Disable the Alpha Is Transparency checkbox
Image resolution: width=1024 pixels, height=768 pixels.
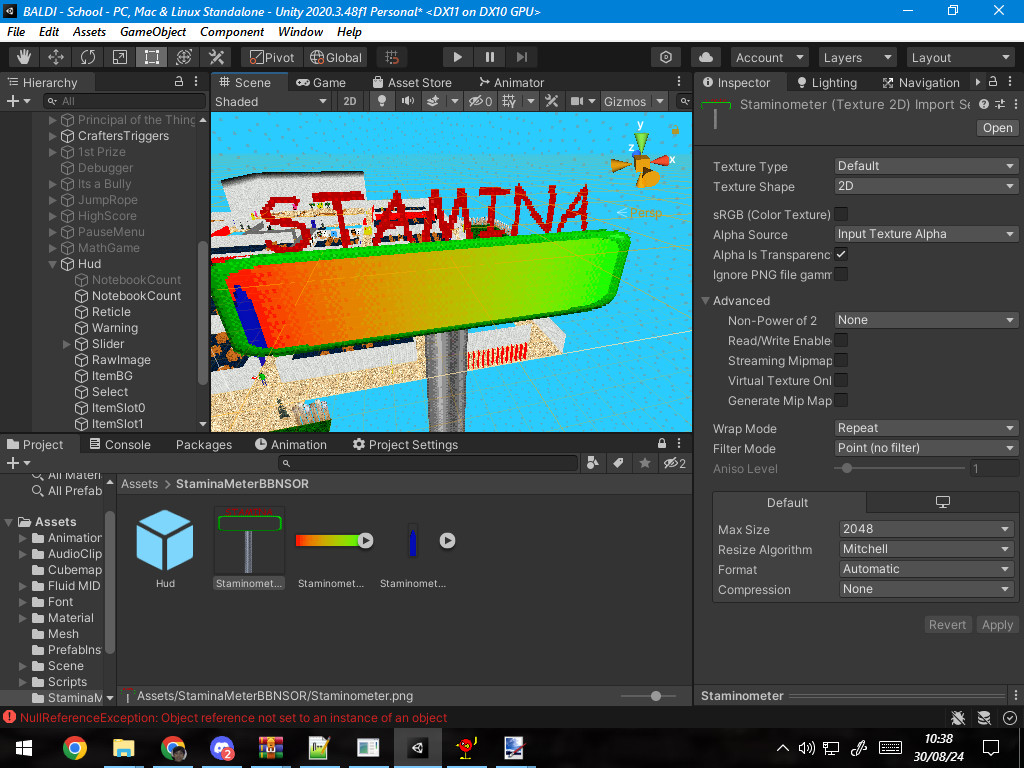point(841,254)
